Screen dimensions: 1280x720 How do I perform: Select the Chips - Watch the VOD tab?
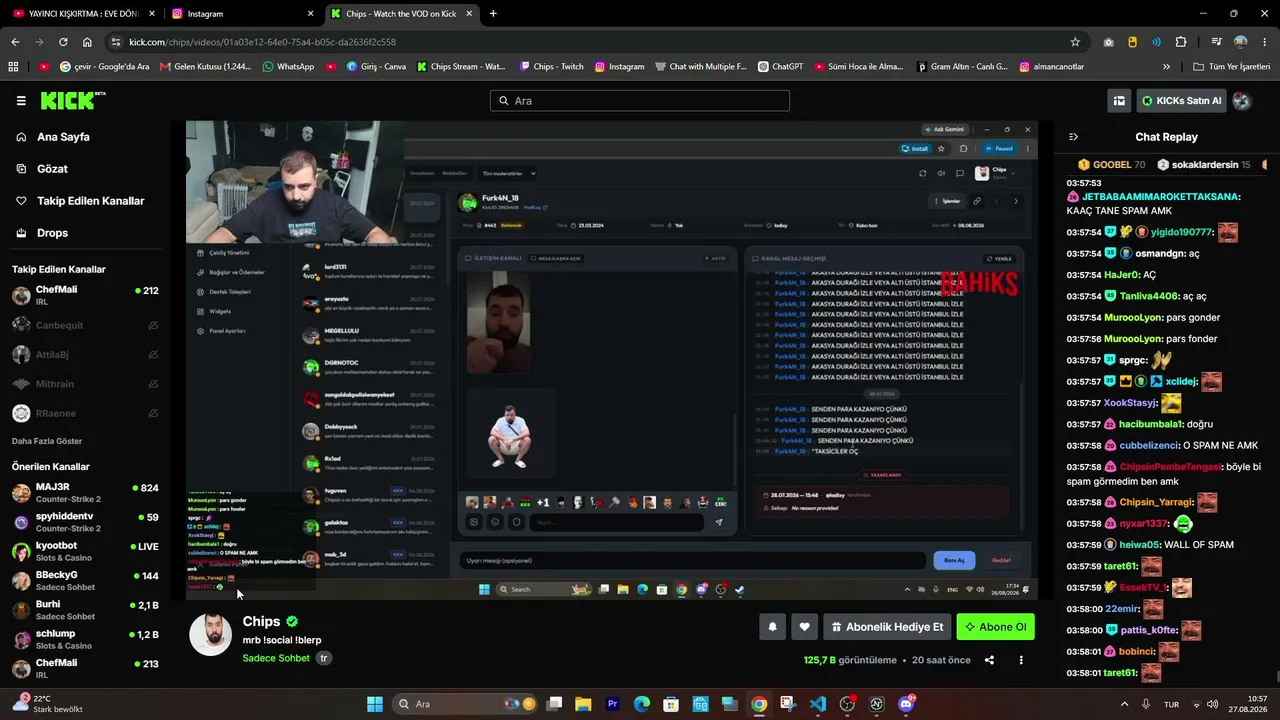403,14
